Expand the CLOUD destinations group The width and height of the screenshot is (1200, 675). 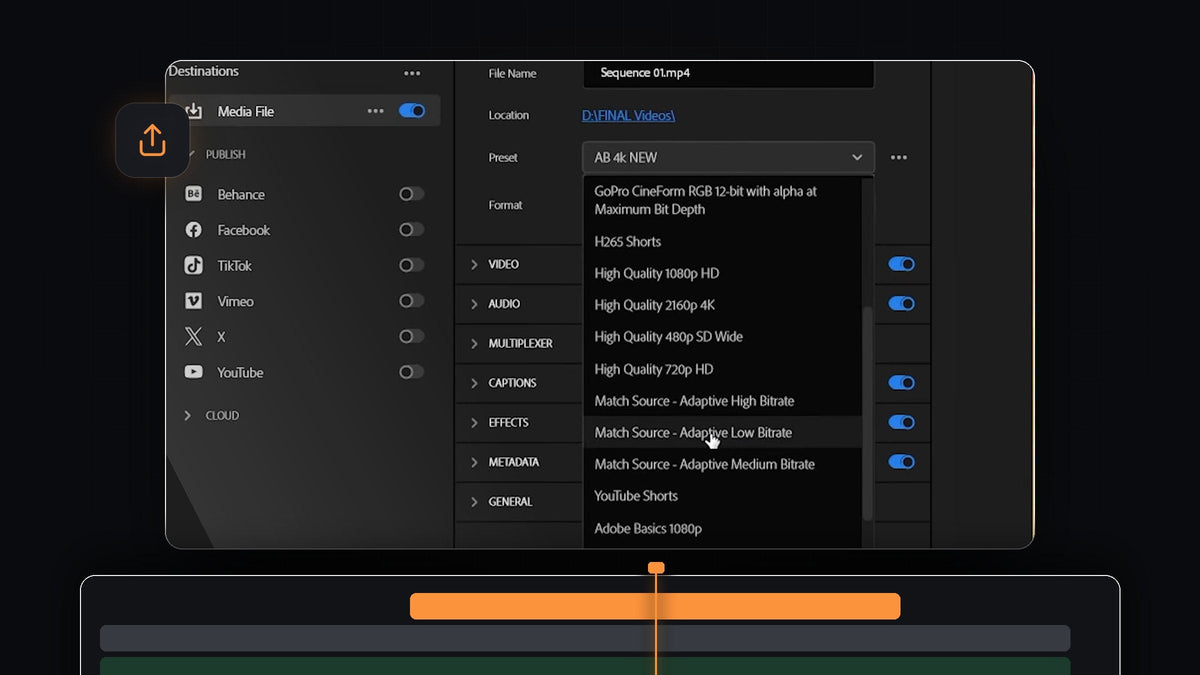coord(187,415)
